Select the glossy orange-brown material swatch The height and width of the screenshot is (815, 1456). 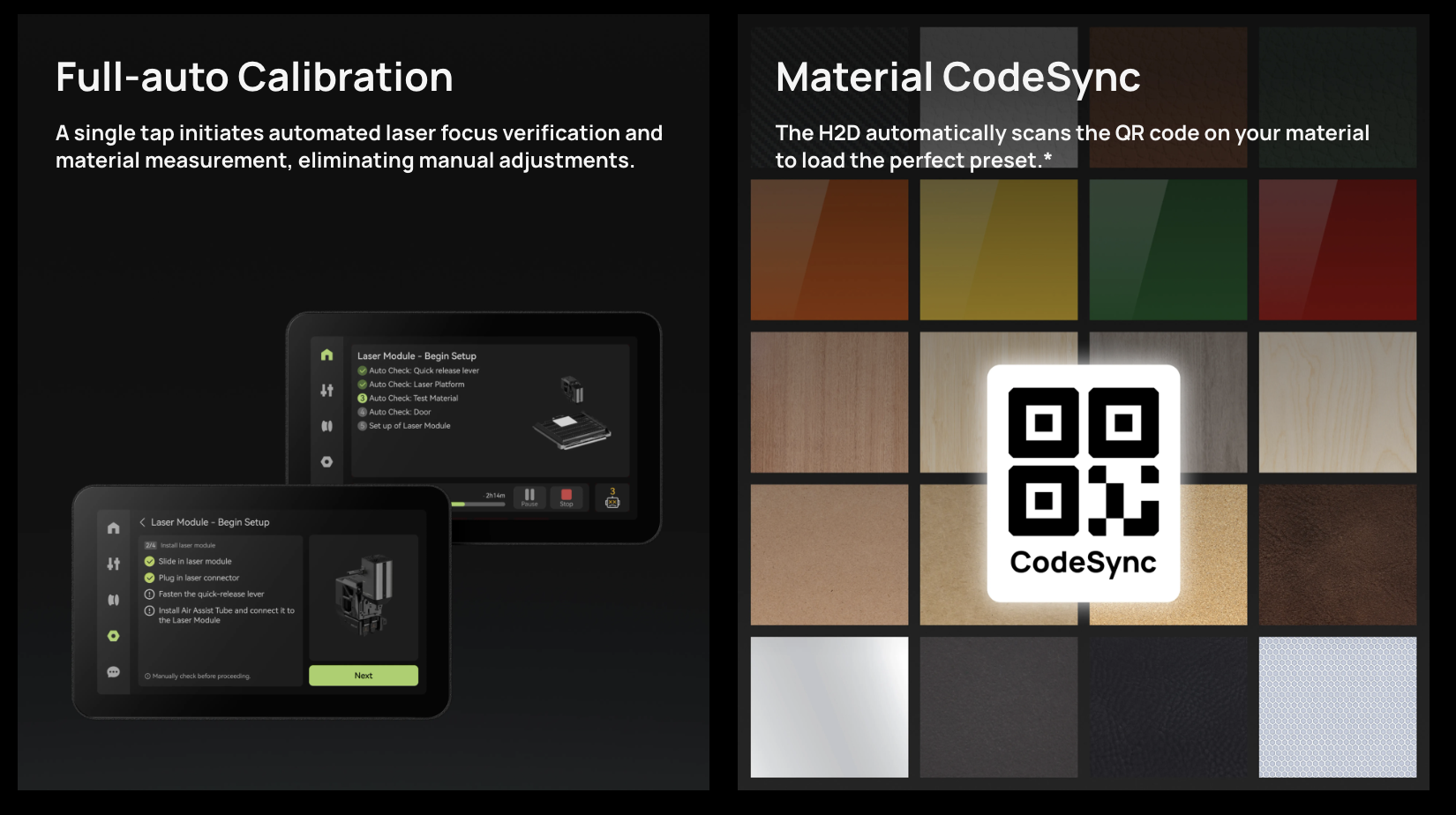tap(829, 250)
